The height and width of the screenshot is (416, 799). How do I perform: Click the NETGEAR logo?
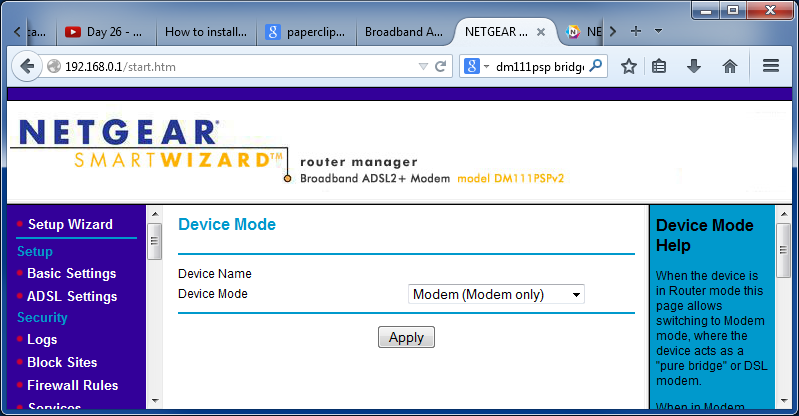pos(119,133)
